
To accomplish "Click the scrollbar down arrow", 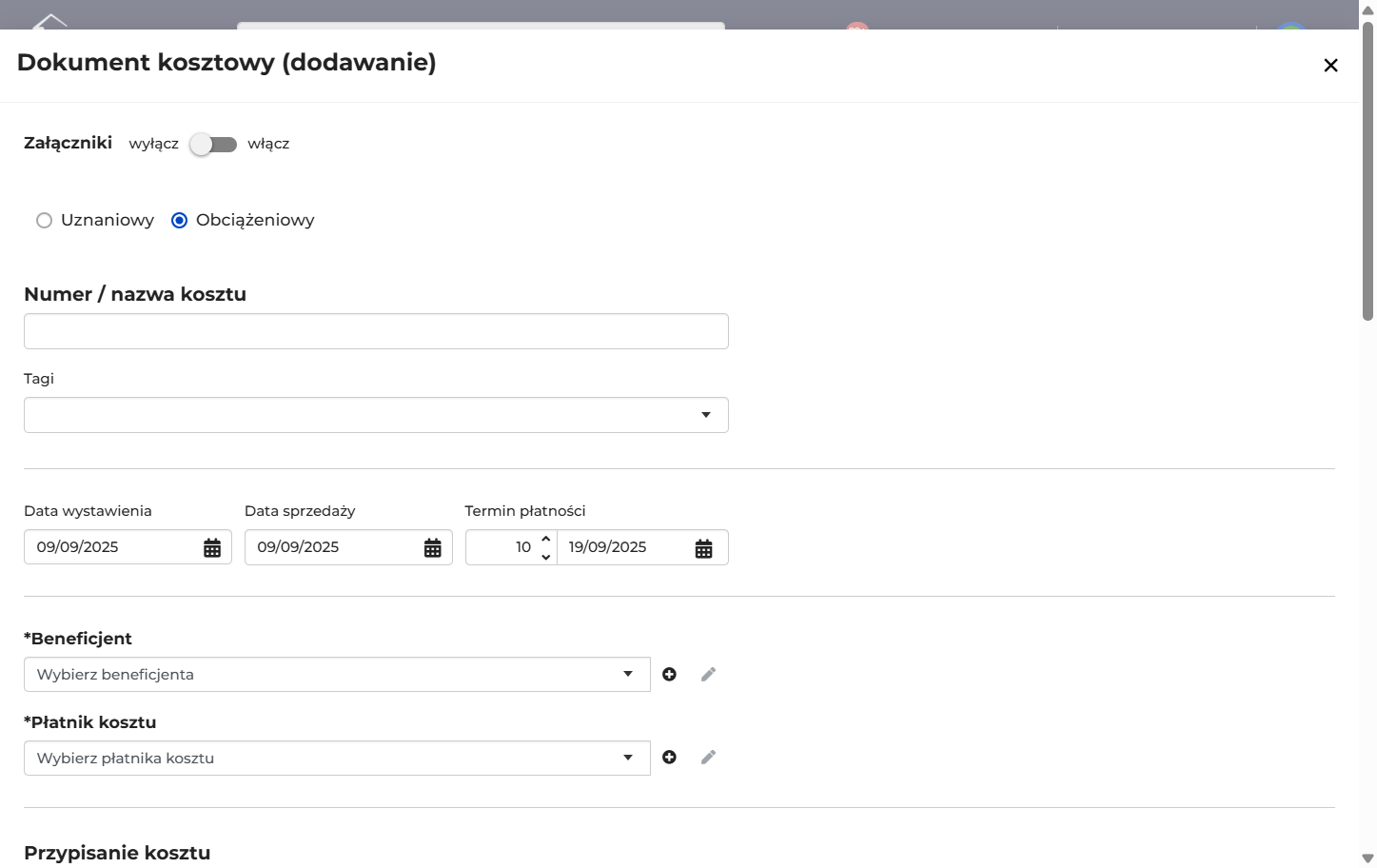I will tap(1367, 858).
